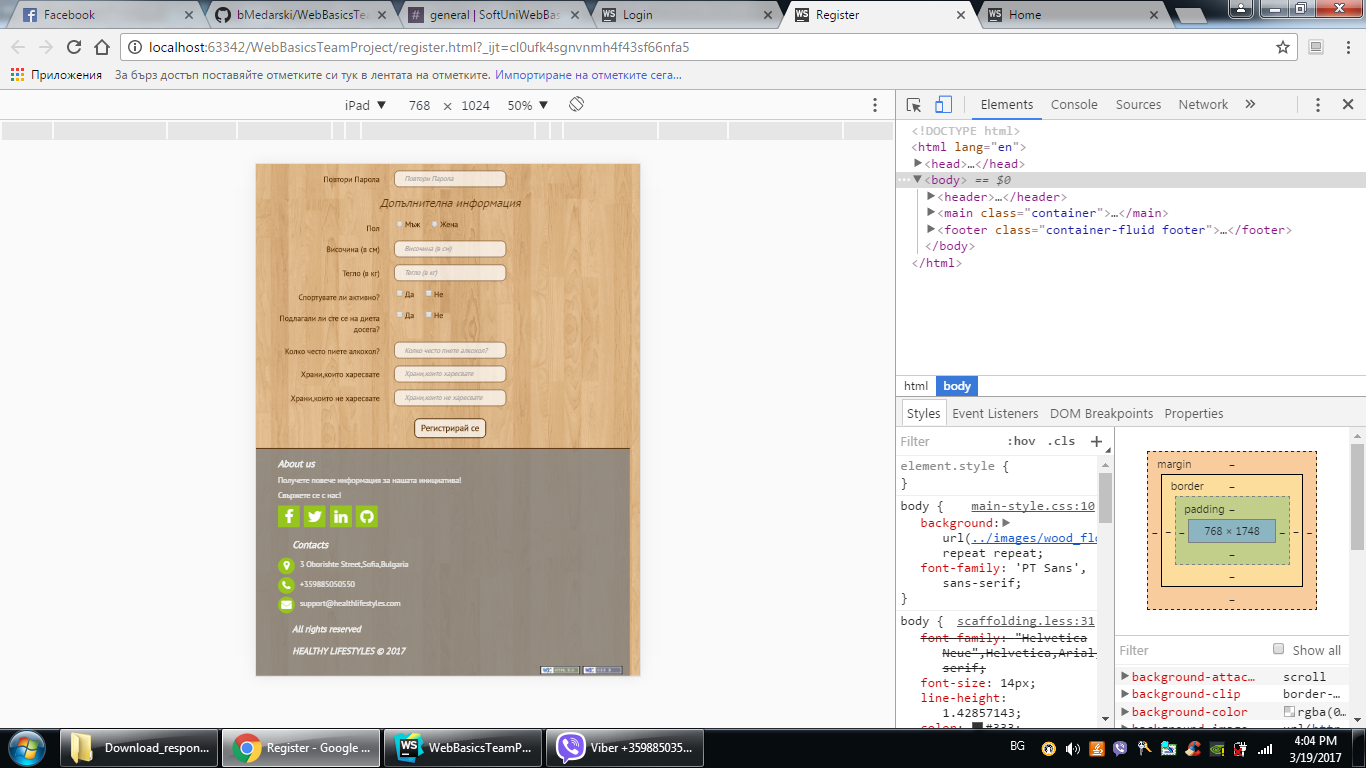Check Не for Спортувате ли активно
Screen dimensions: 1366x768
[429, 294]
